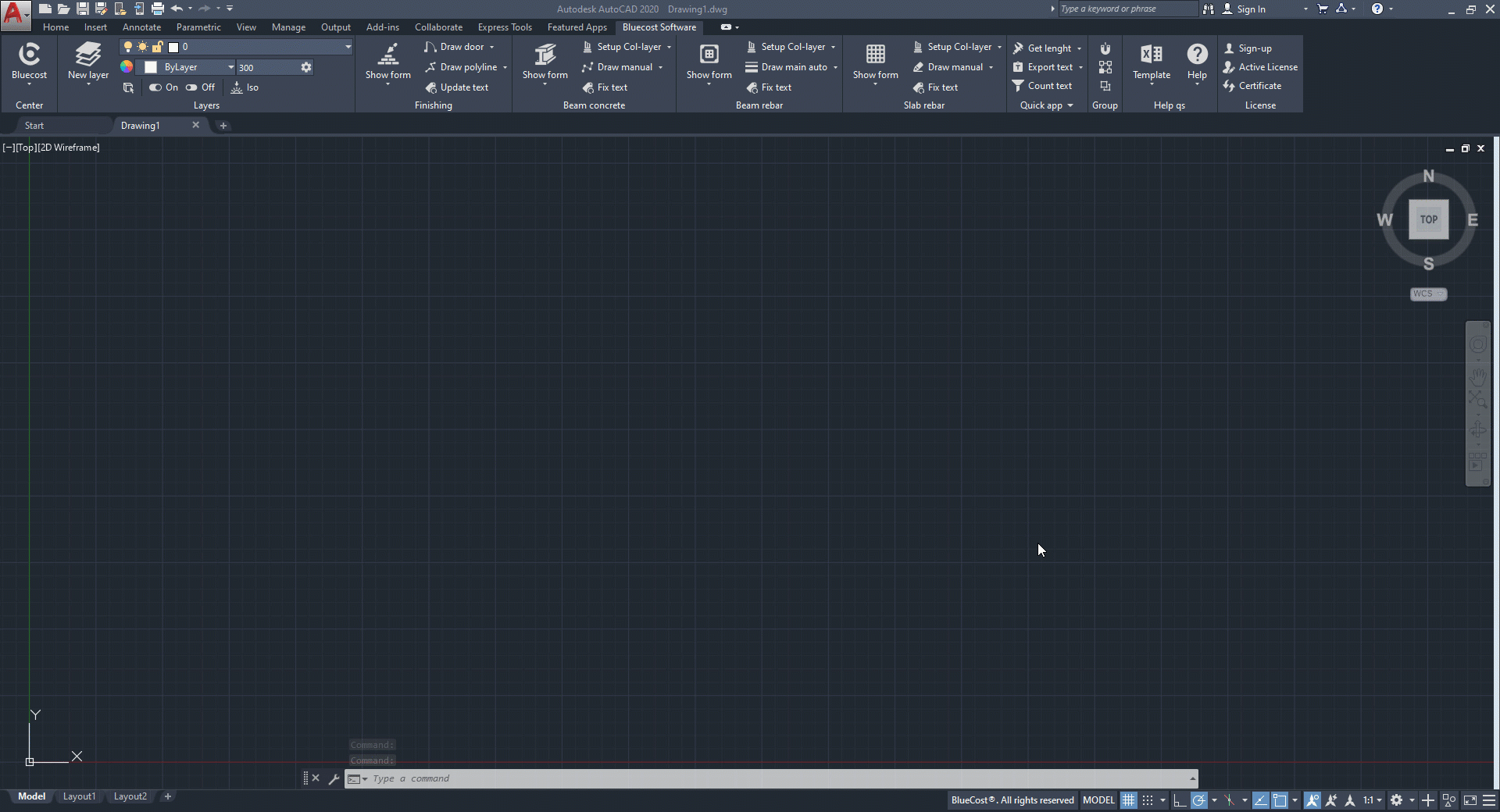Open the Template Excel icon
The image size is (1500, 812).
(1151, 55)
